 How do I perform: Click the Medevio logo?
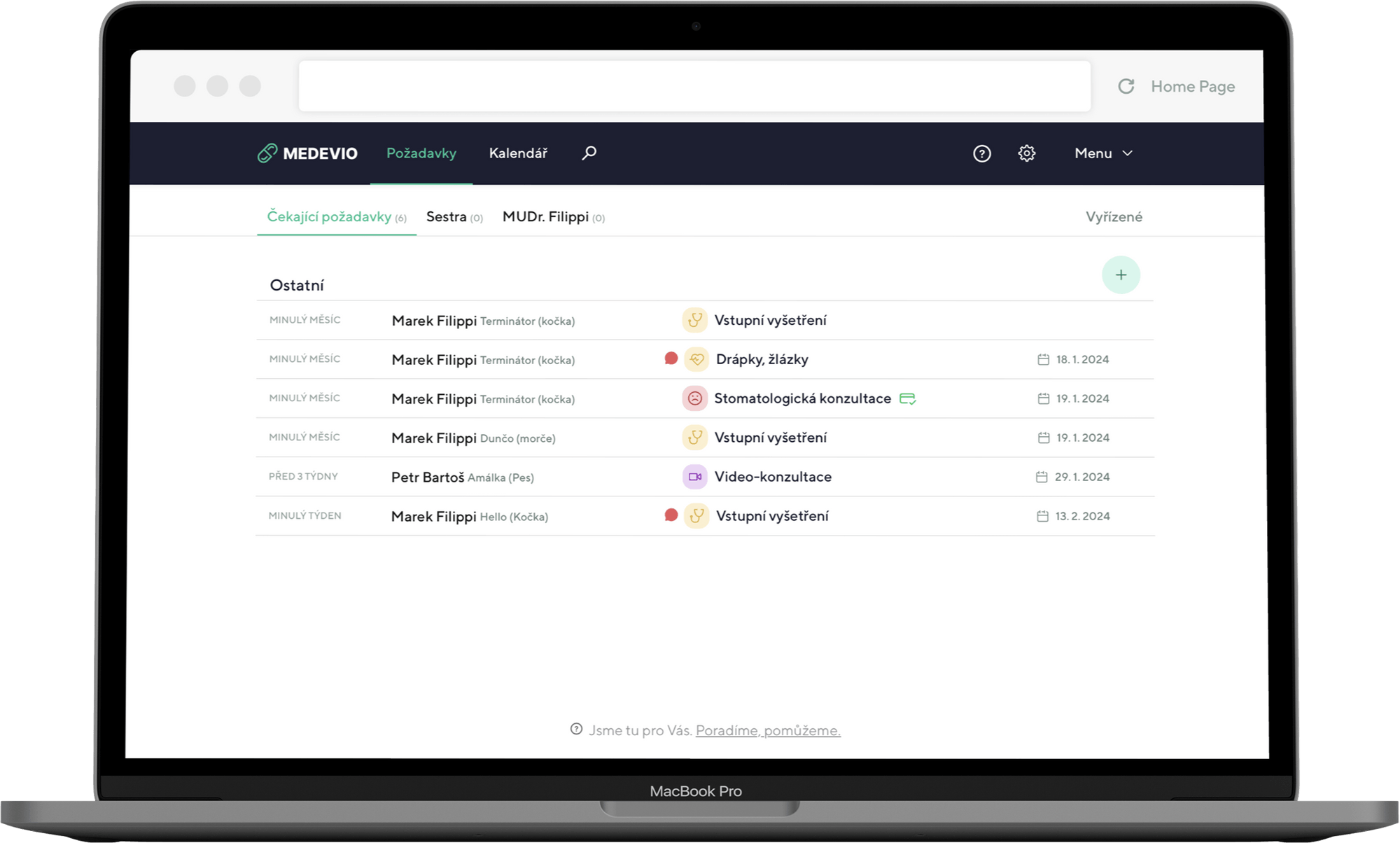307,153
